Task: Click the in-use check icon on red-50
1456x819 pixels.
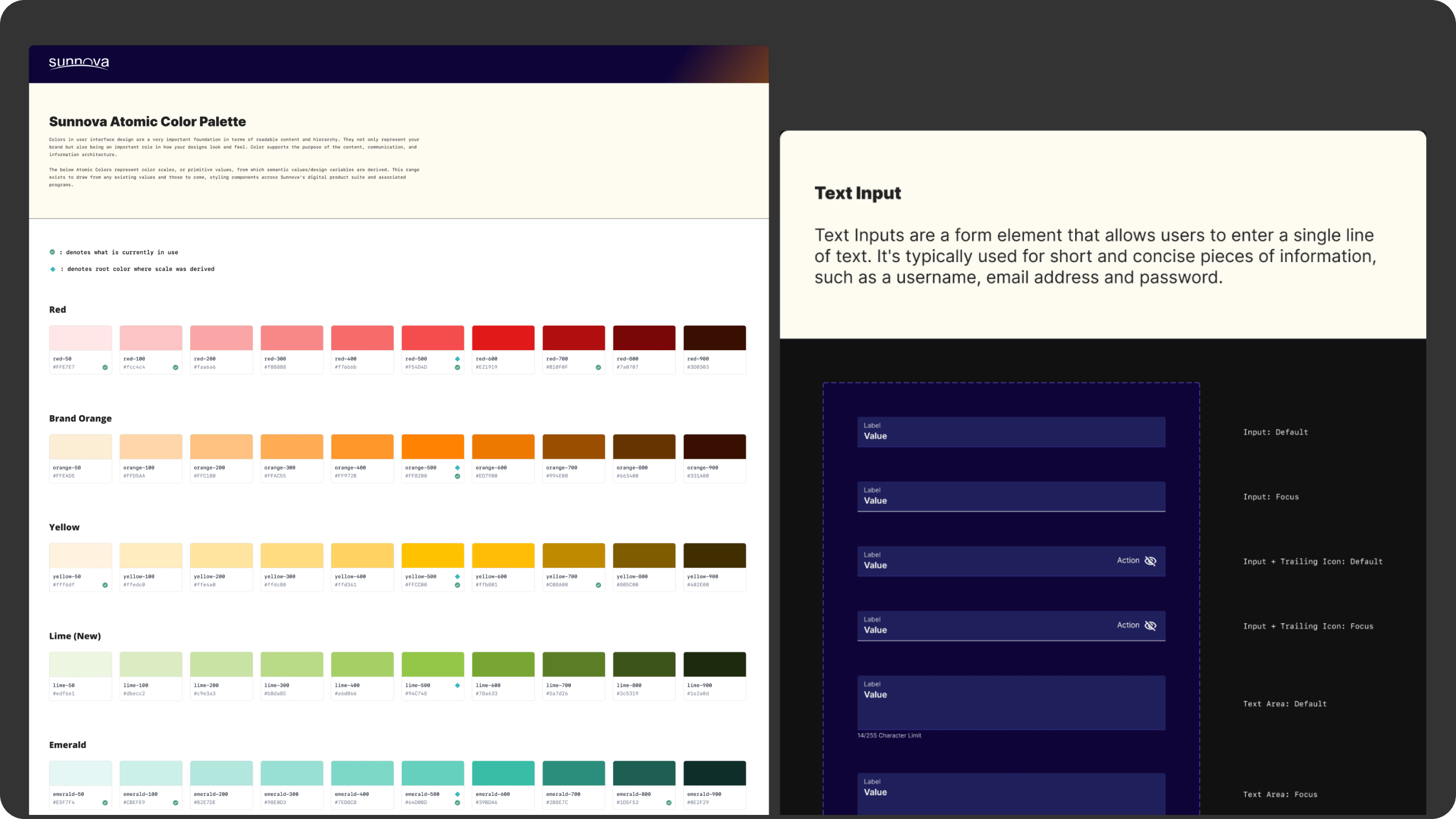Action: tap(105, 368)
